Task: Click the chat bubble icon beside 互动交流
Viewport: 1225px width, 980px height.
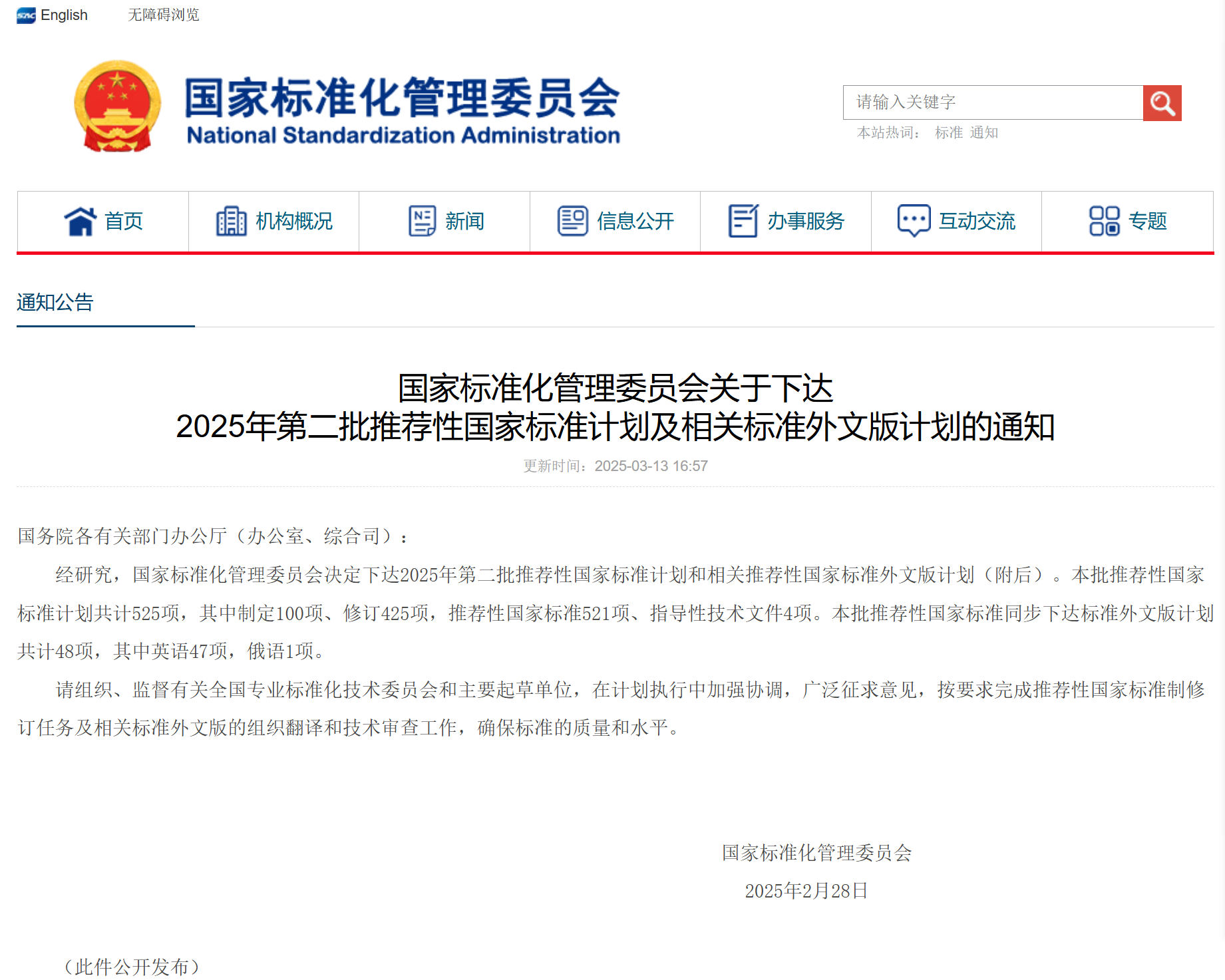Action: (914, 221)
